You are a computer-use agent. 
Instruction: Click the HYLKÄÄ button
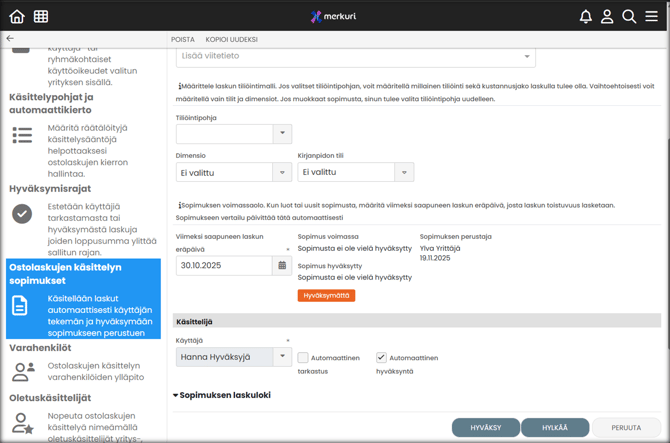point(555,427)
